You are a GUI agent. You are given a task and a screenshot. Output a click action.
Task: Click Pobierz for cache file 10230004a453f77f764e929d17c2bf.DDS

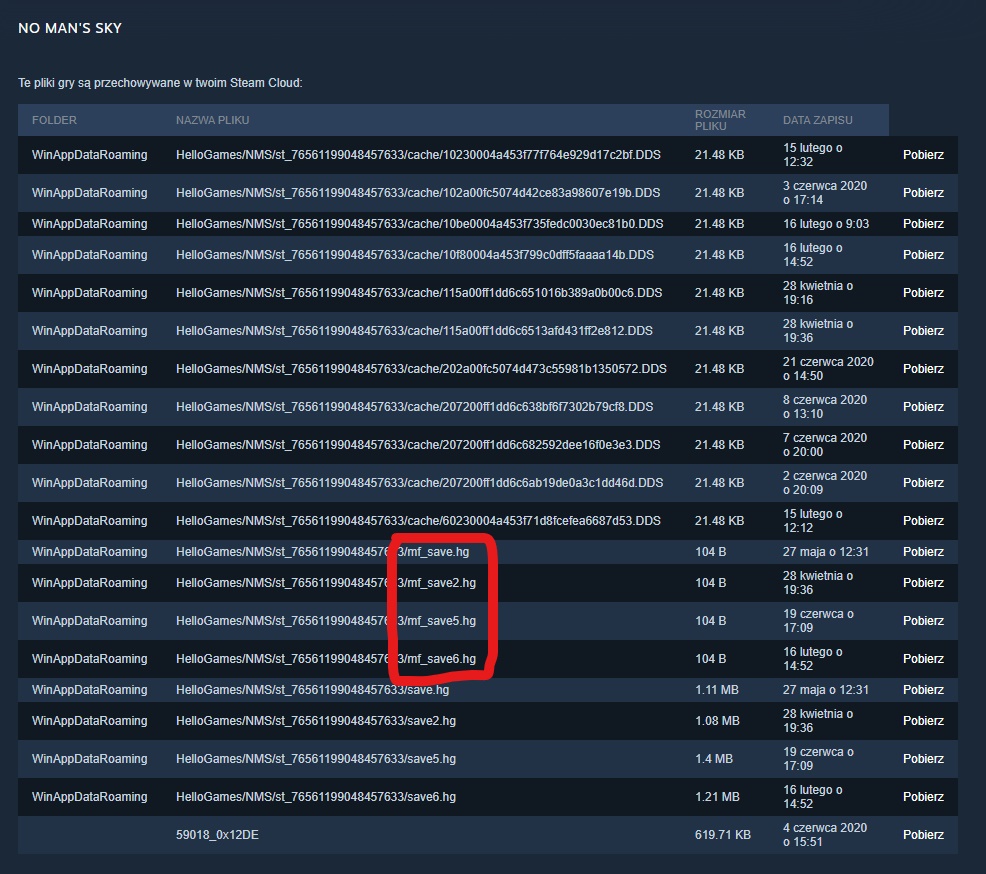(922, 155)
